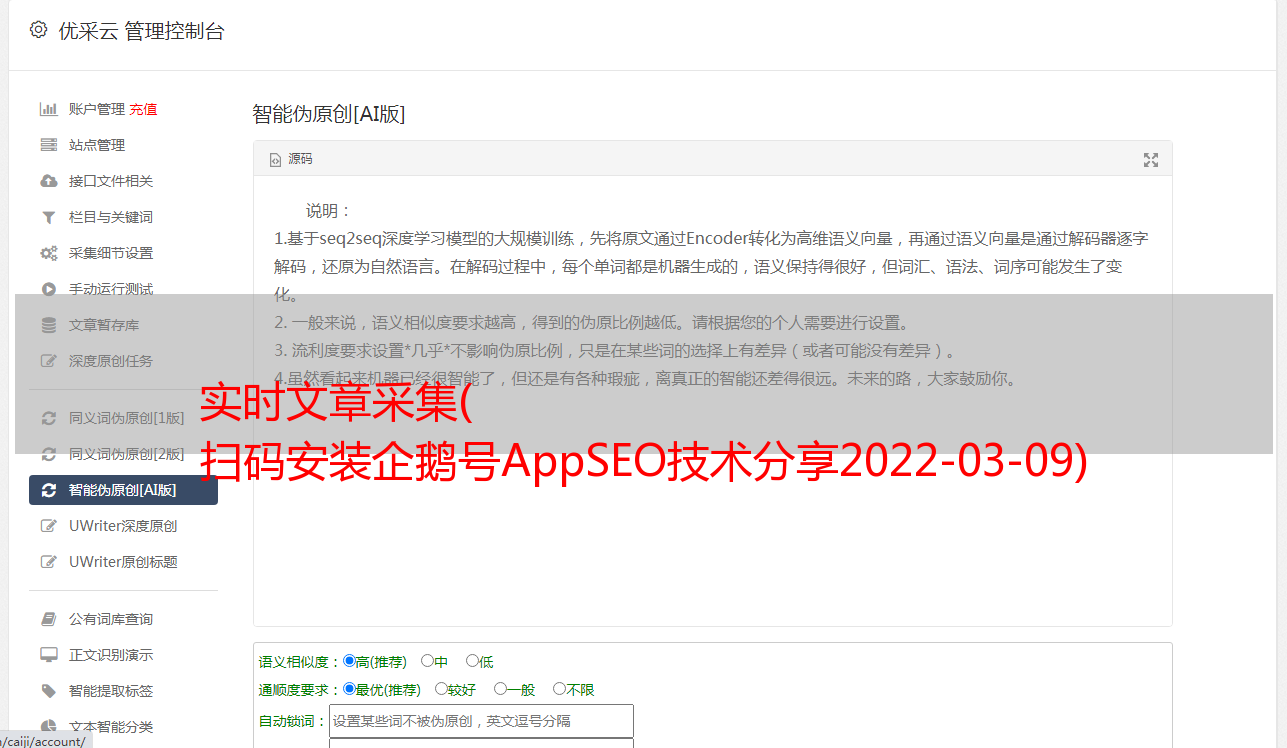Image resolution: width=1287 pixels, height=748 pixels.
Task: Click the 通顺度要求： label
Action: 300,690
